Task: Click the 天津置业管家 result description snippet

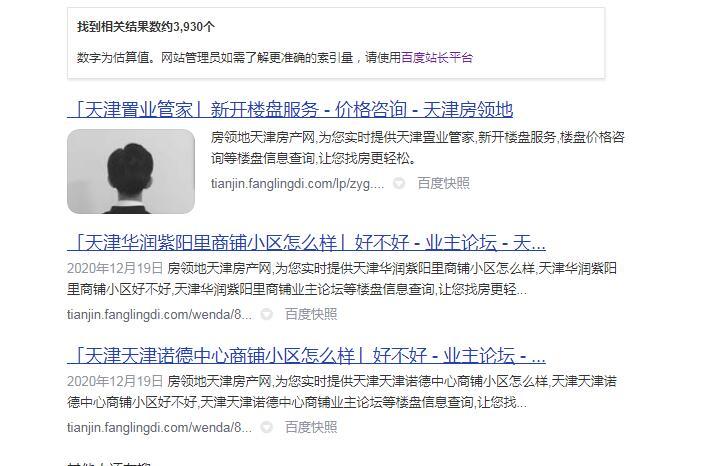Action: click(418, 148)
